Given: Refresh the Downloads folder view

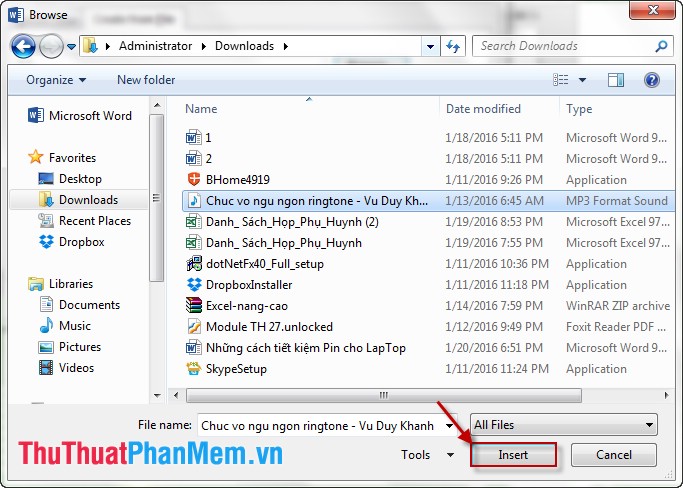Looking at the screenshot, I should coord(453,46).
